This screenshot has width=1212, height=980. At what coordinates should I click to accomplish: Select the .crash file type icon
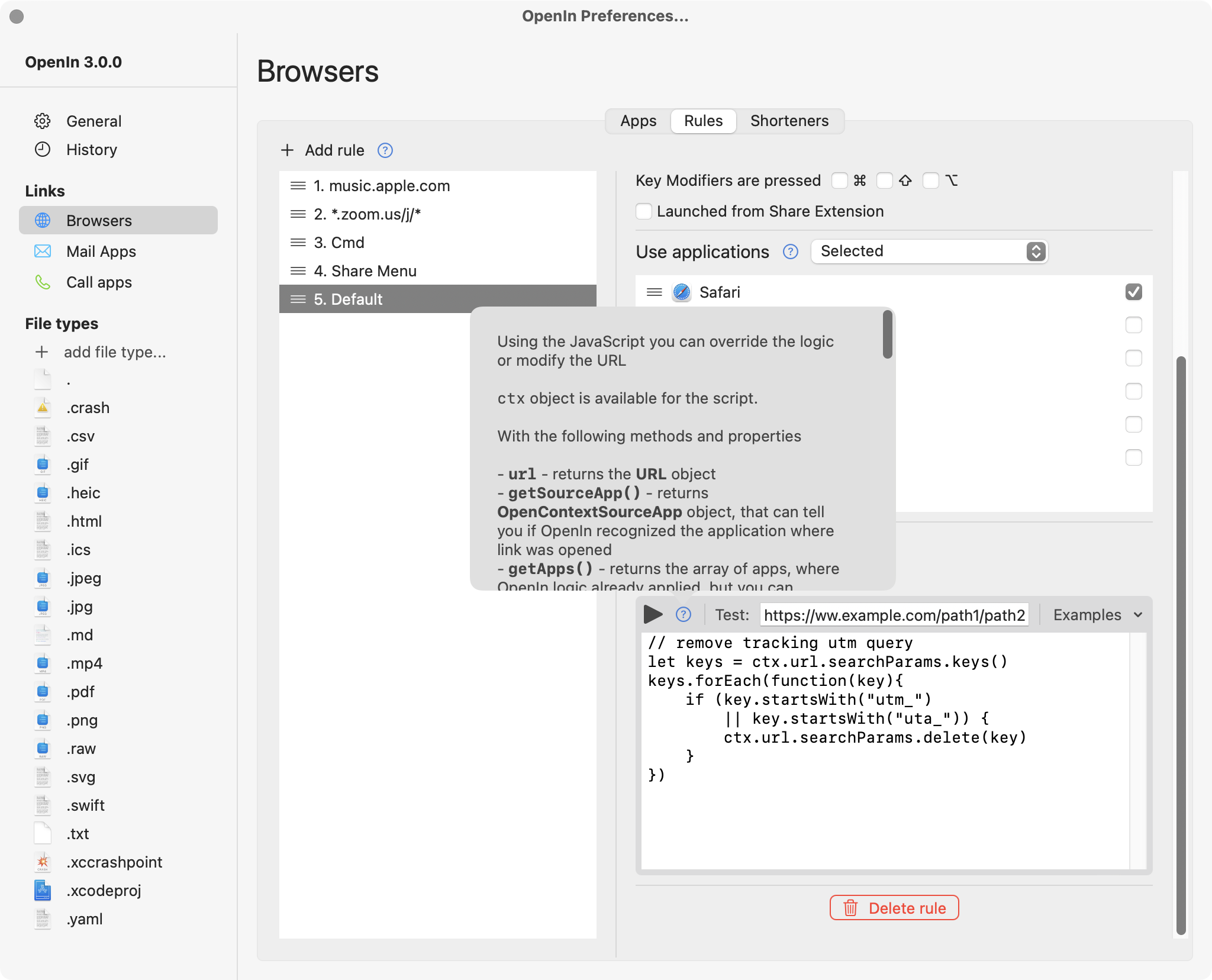tap(43, 407)
